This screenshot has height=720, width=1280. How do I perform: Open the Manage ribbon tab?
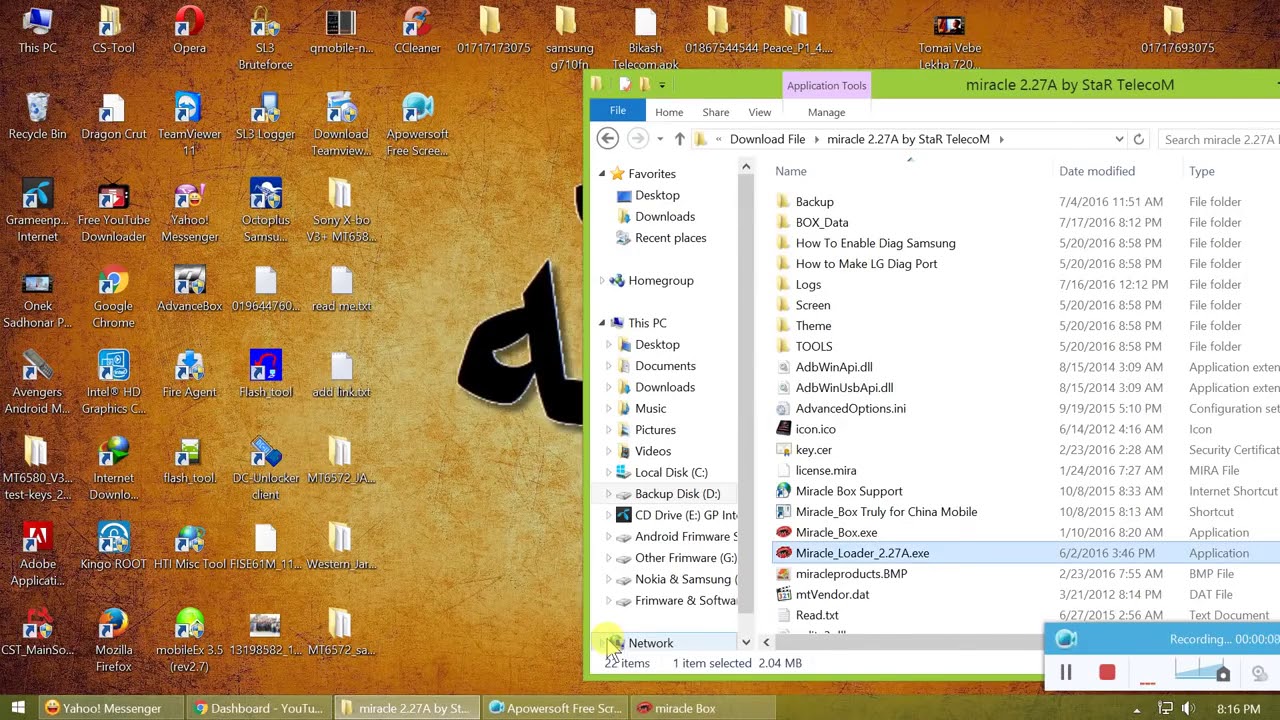(x=826, y=112)
